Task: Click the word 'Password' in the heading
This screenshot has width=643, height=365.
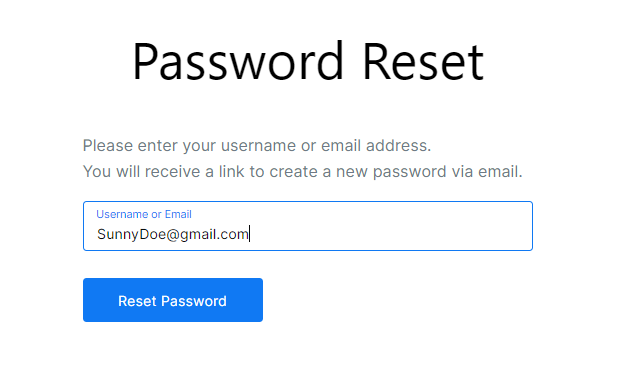Action: coord(237,62)
